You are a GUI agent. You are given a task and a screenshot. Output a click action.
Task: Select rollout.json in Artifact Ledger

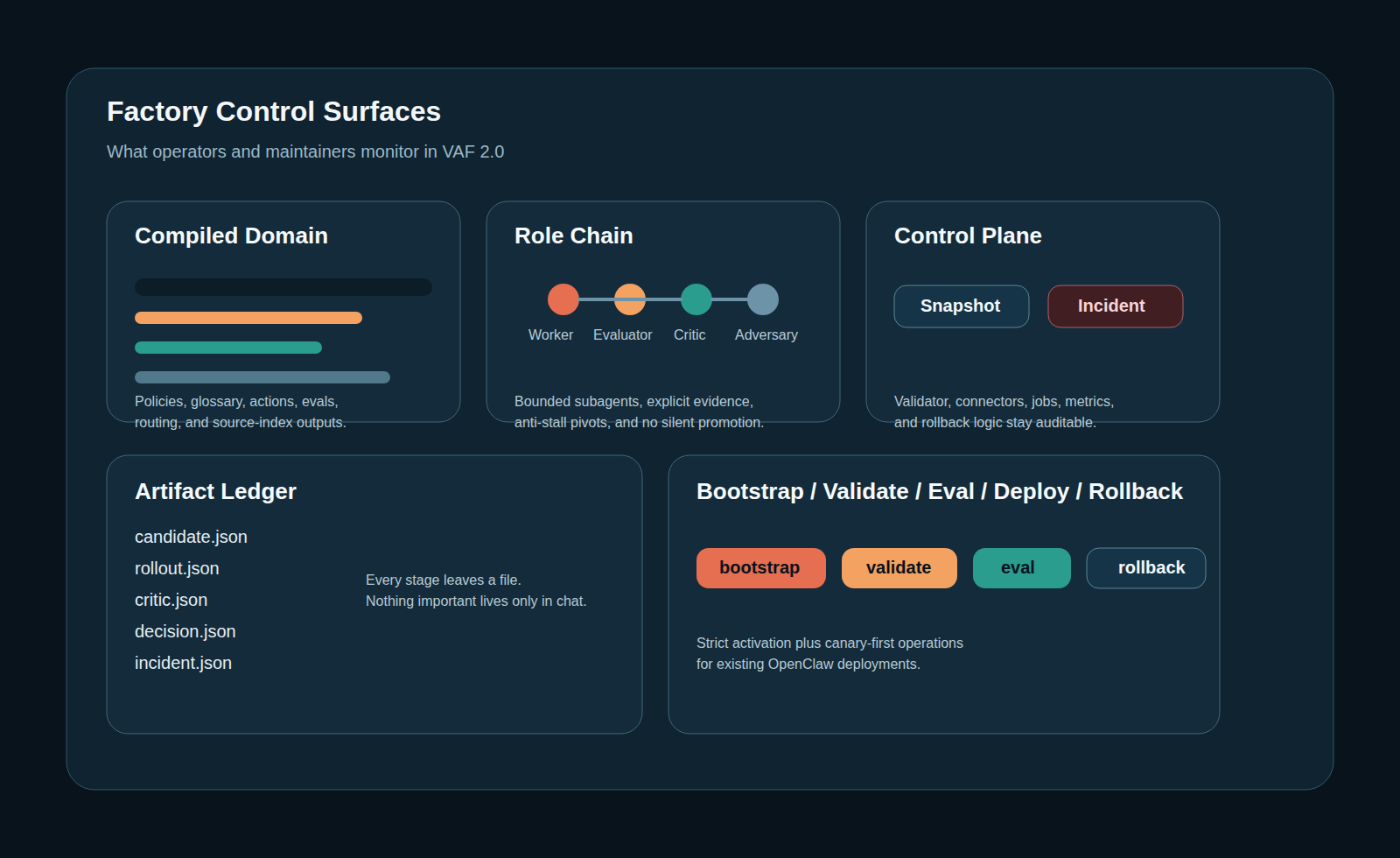click(x=177, y=568)
